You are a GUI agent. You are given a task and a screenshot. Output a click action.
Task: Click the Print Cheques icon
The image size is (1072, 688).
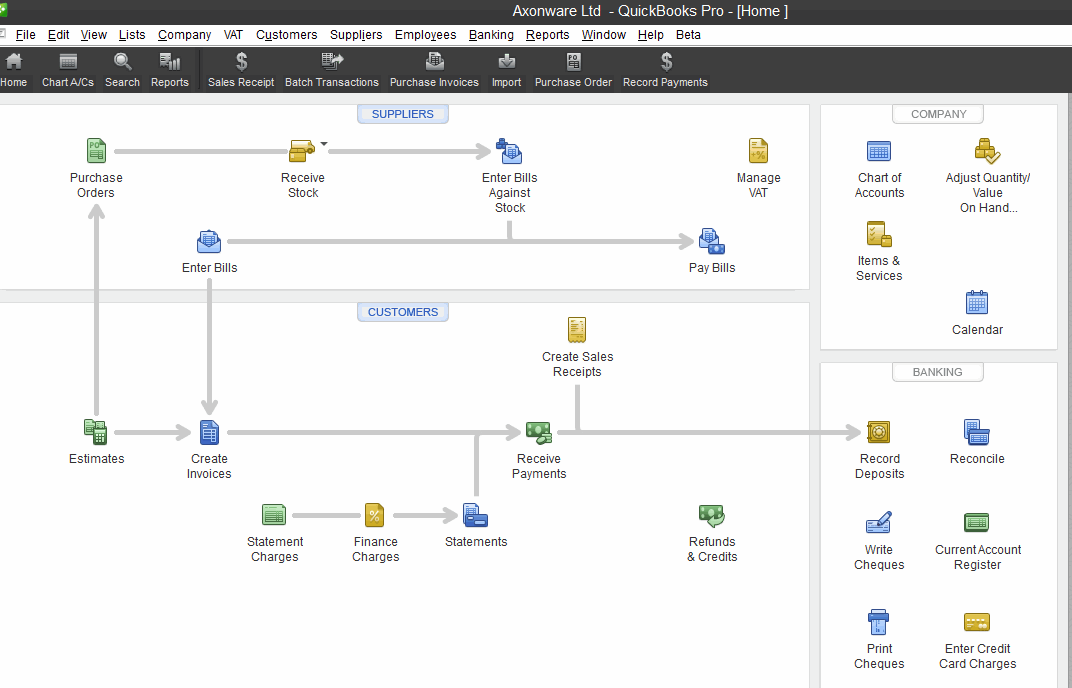pos(879,622)
